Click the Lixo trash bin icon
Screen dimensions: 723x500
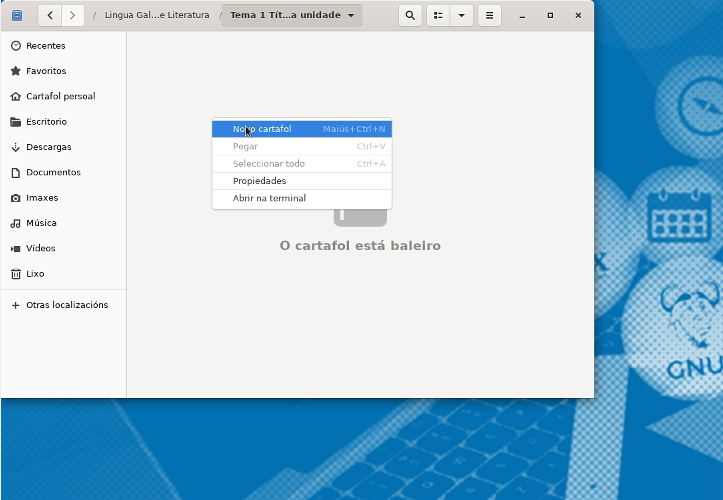pyautogui.click(x=15, y=274)
